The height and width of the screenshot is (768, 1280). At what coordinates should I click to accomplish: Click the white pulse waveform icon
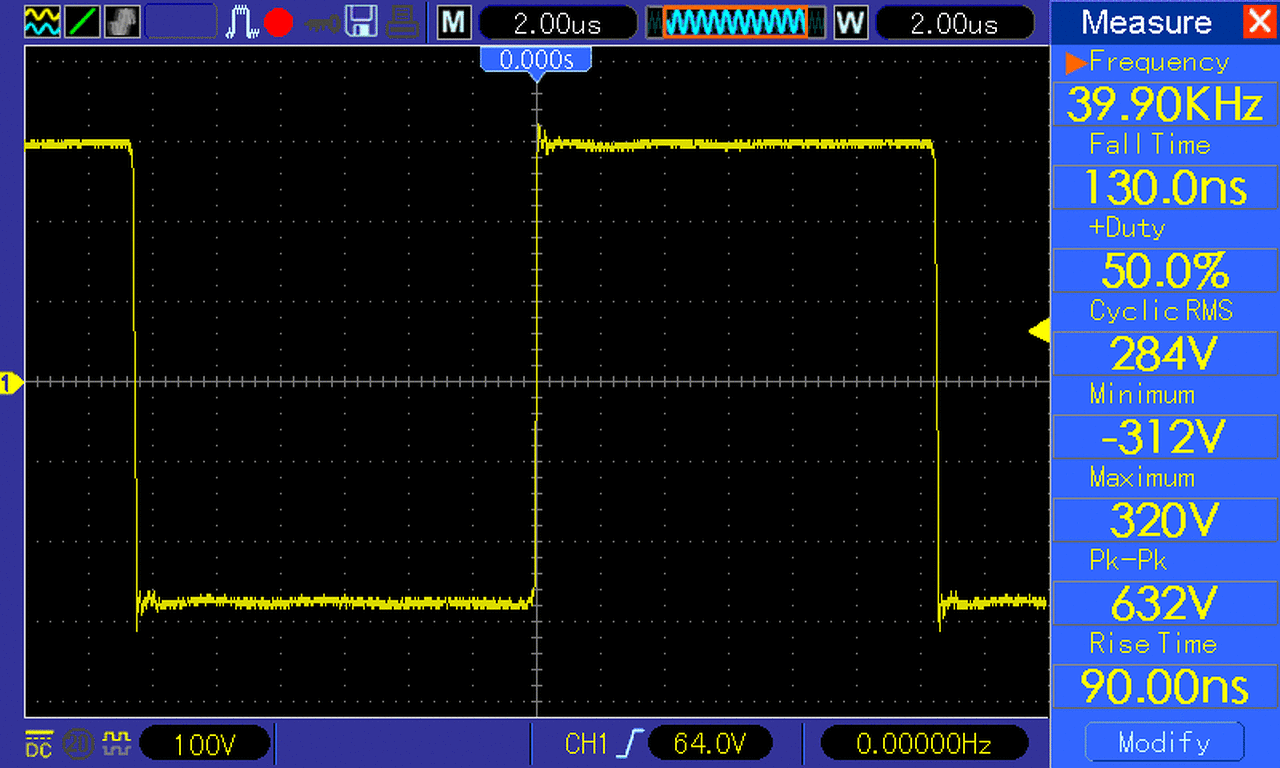pyautogui.click(x=244, y=21)
